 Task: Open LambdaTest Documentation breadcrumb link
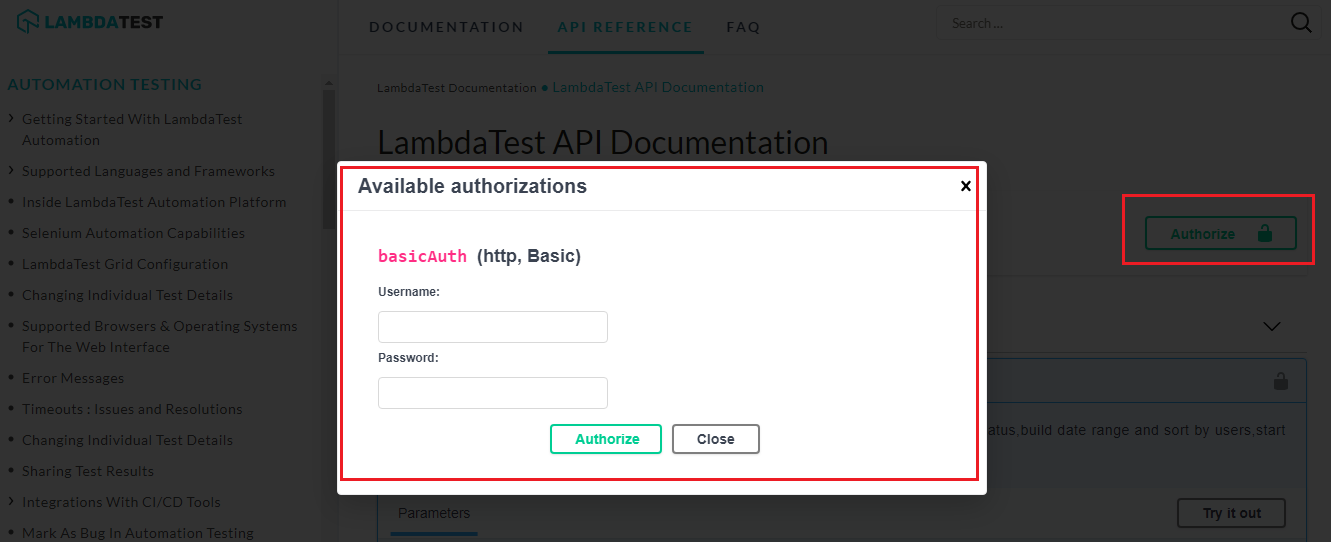pos(457,88)
